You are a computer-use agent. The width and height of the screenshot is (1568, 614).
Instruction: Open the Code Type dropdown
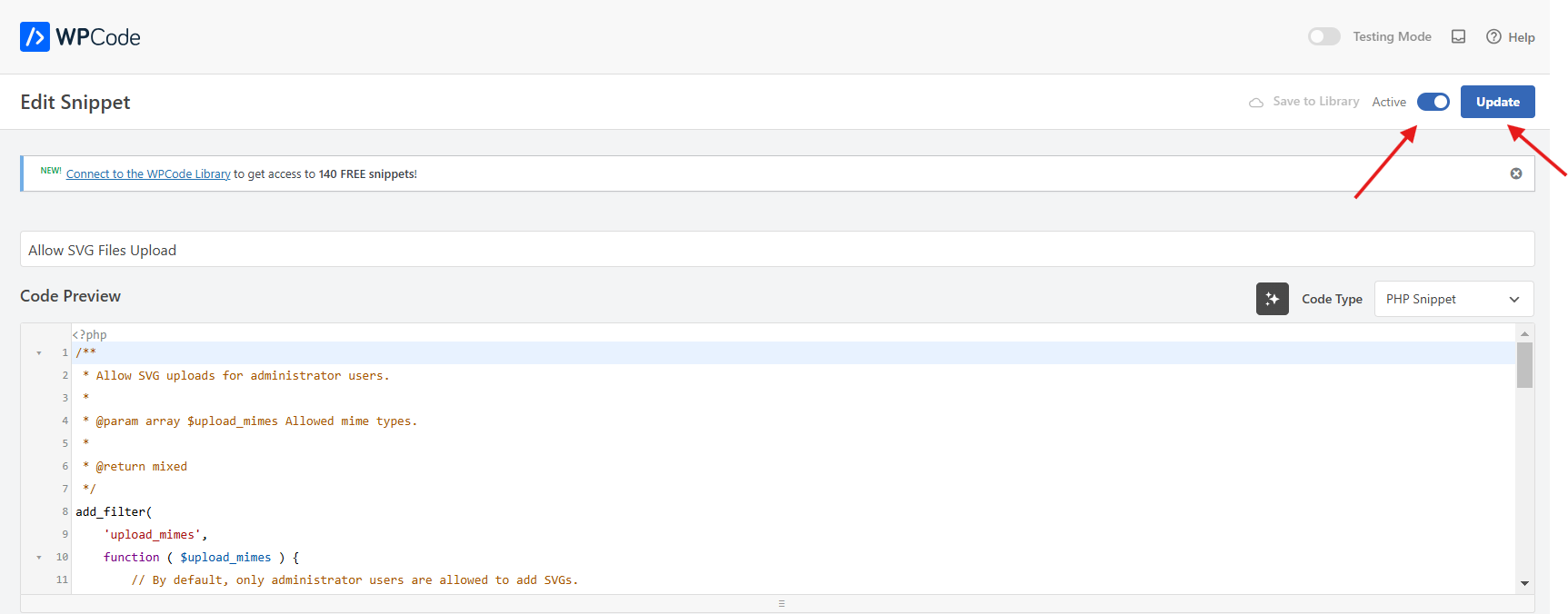[x=1453, y=299]
